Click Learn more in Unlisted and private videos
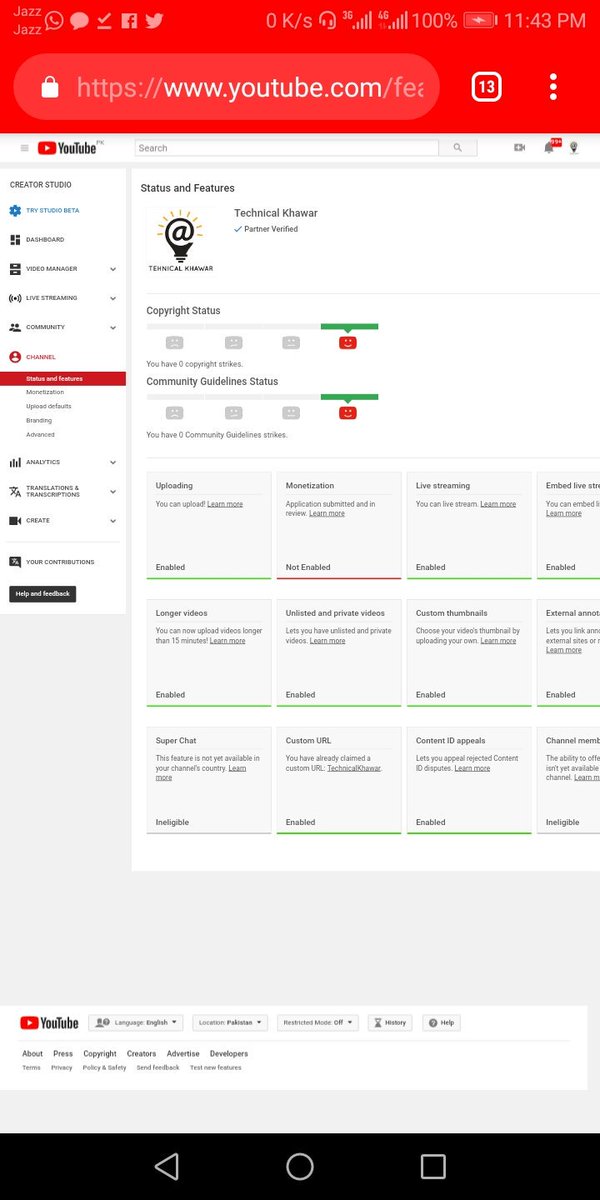 pyautogui.click(x=327, y=640)
